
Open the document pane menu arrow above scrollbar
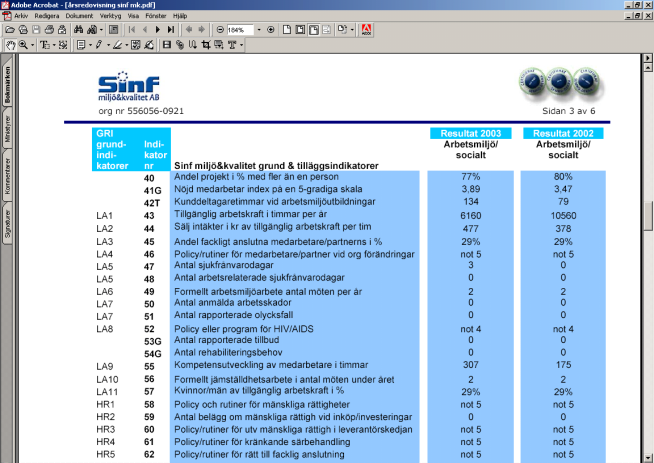coord(647,58)
